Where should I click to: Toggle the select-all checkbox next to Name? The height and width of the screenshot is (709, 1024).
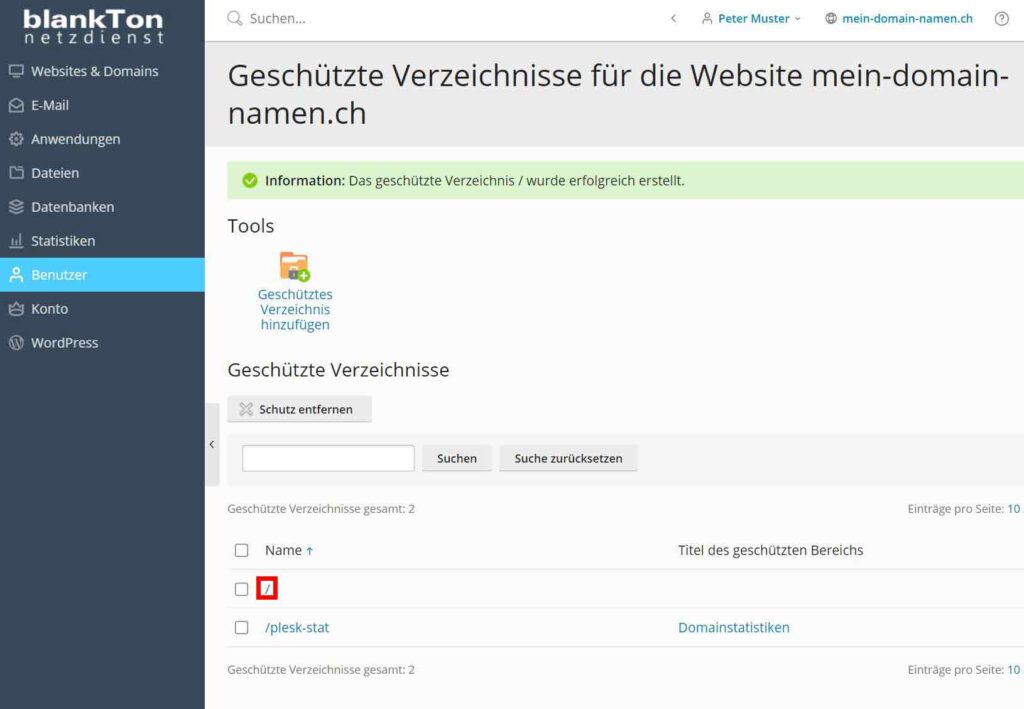[x=241, y=550]
